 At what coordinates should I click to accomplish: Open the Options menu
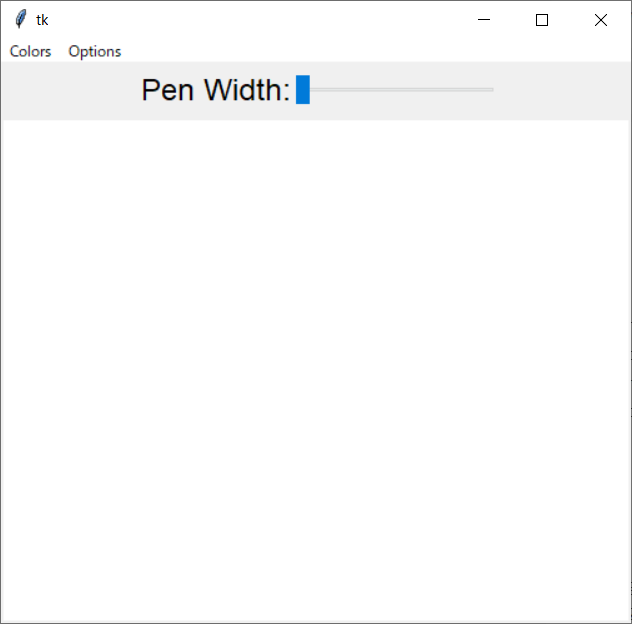coord(95,52)
